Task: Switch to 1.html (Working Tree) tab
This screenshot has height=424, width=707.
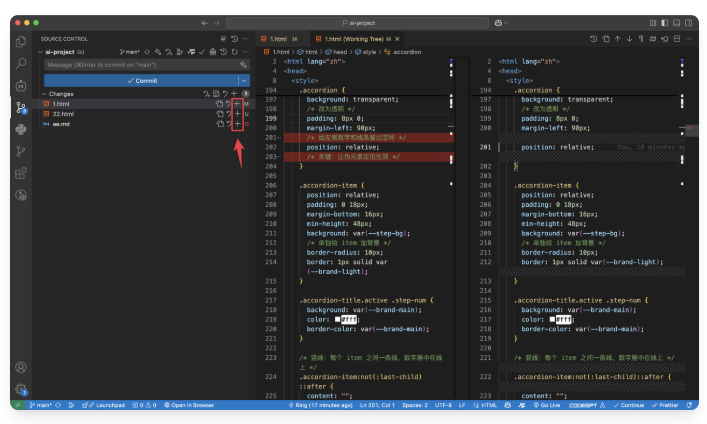Action: (354, 39)
